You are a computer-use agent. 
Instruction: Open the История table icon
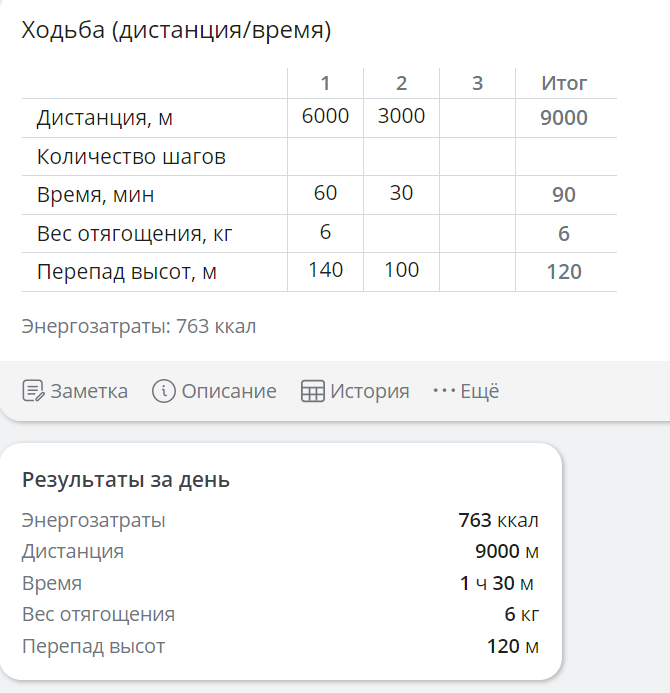pyautogui.click(x=312, y=391)
